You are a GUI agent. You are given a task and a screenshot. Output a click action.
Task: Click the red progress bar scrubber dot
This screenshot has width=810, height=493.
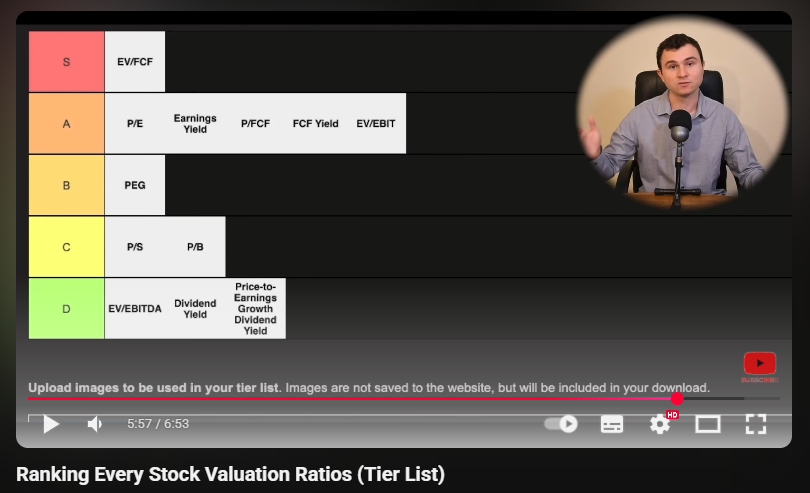(677, 398)
